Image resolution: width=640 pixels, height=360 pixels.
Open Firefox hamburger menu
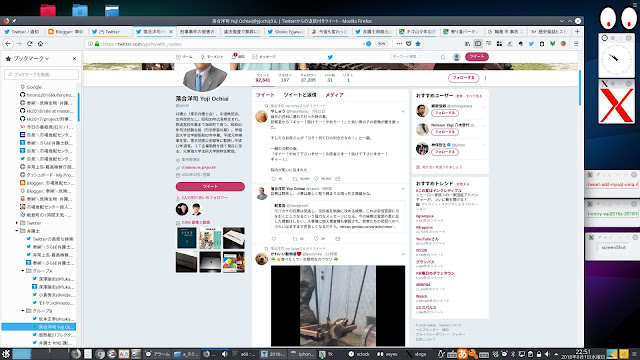tap(576, 44)
